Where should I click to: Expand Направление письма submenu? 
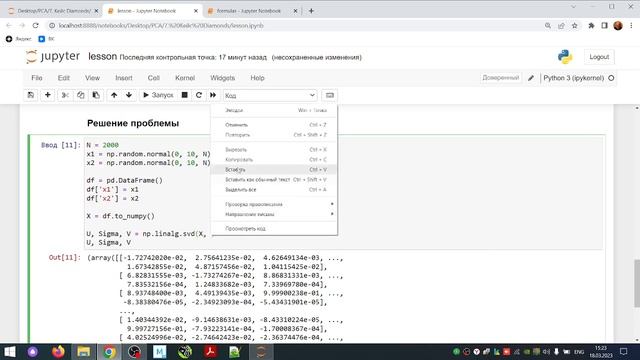click(275, 214)
